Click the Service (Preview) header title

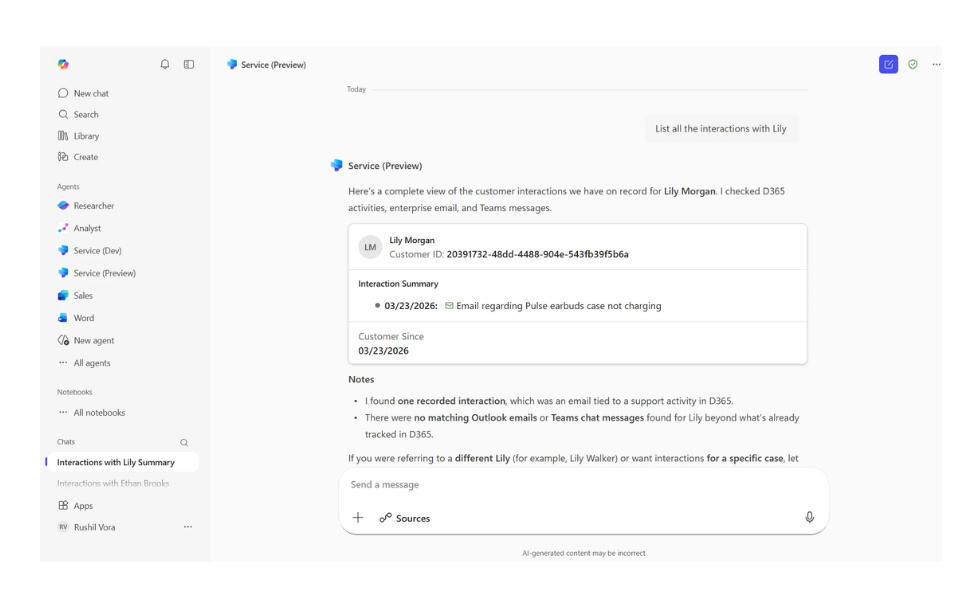tap(273, 64)
